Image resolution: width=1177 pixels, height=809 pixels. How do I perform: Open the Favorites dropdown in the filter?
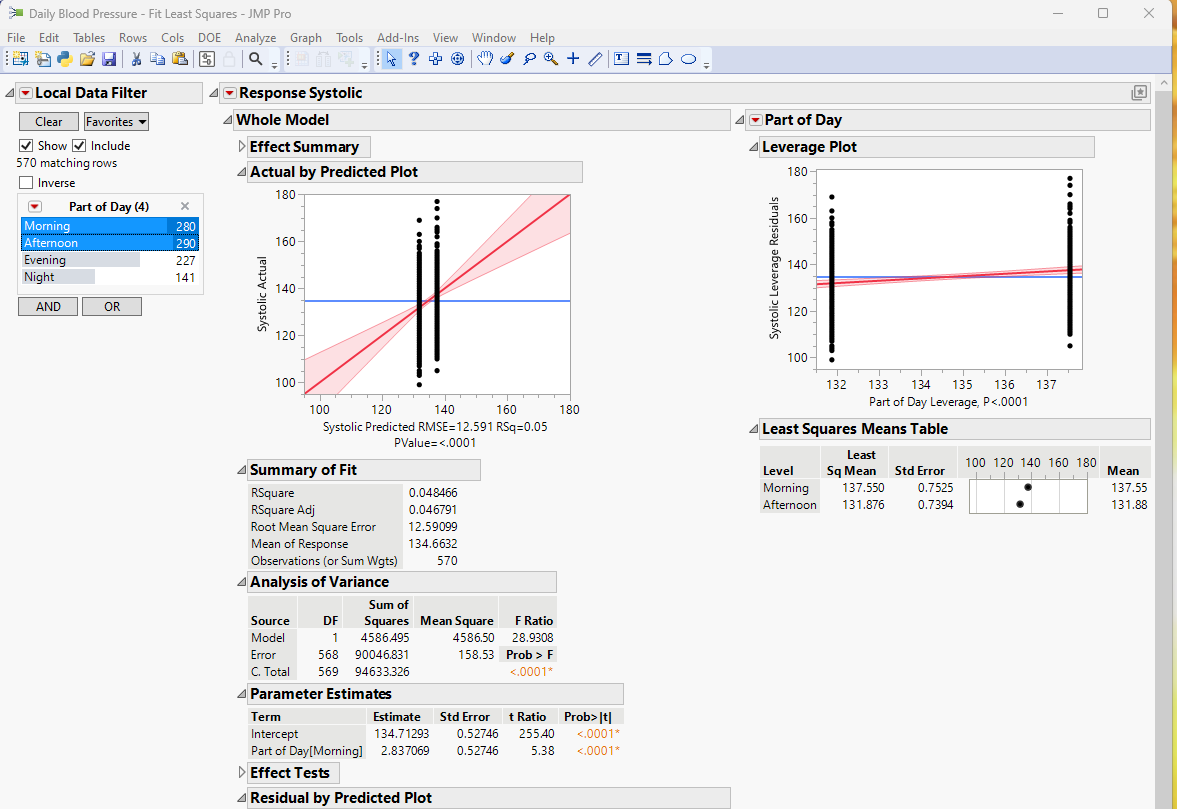(x=115, y=121)
